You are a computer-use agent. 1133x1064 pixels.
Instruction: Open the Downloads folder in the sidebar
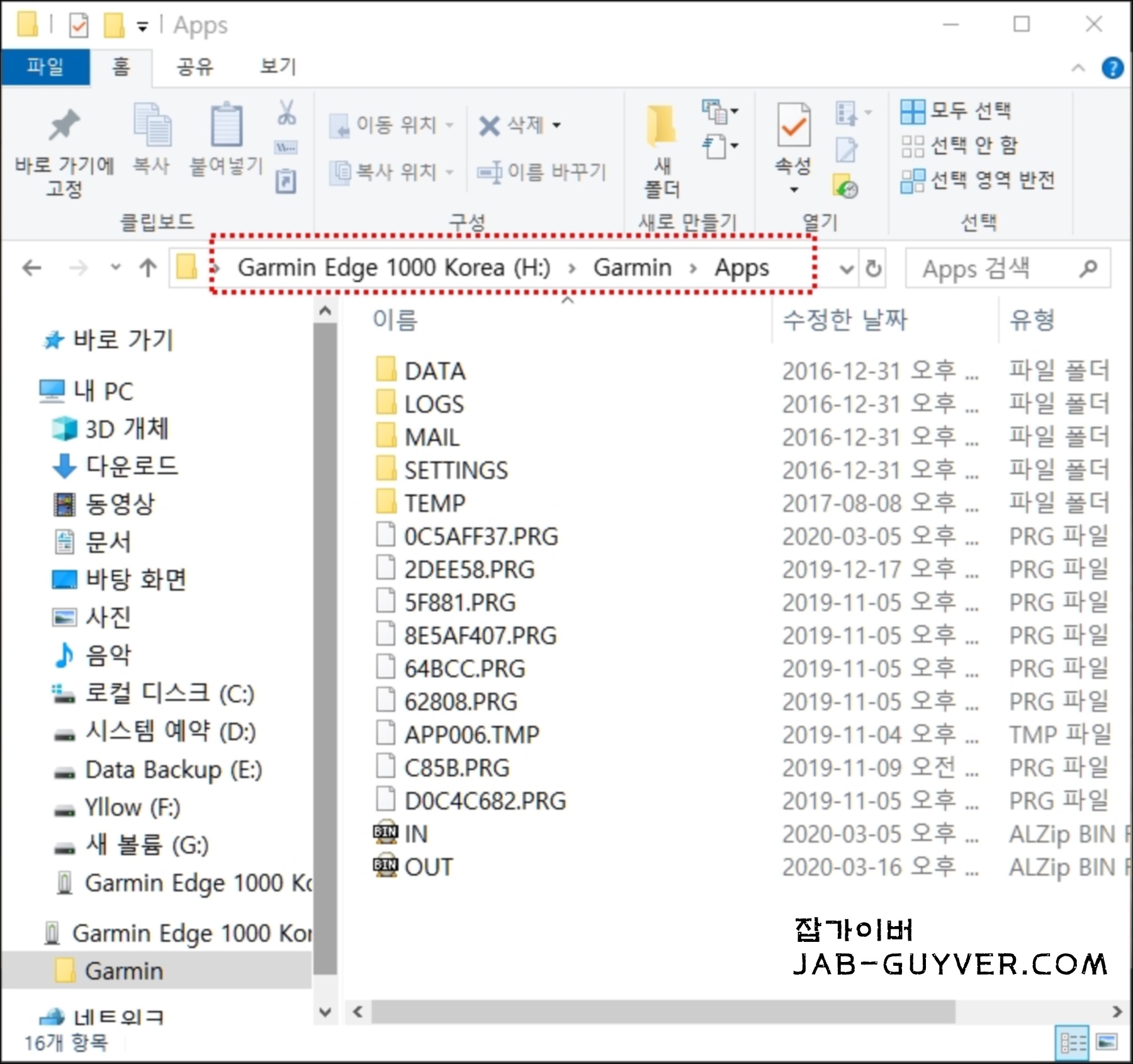tap(115, 466)
